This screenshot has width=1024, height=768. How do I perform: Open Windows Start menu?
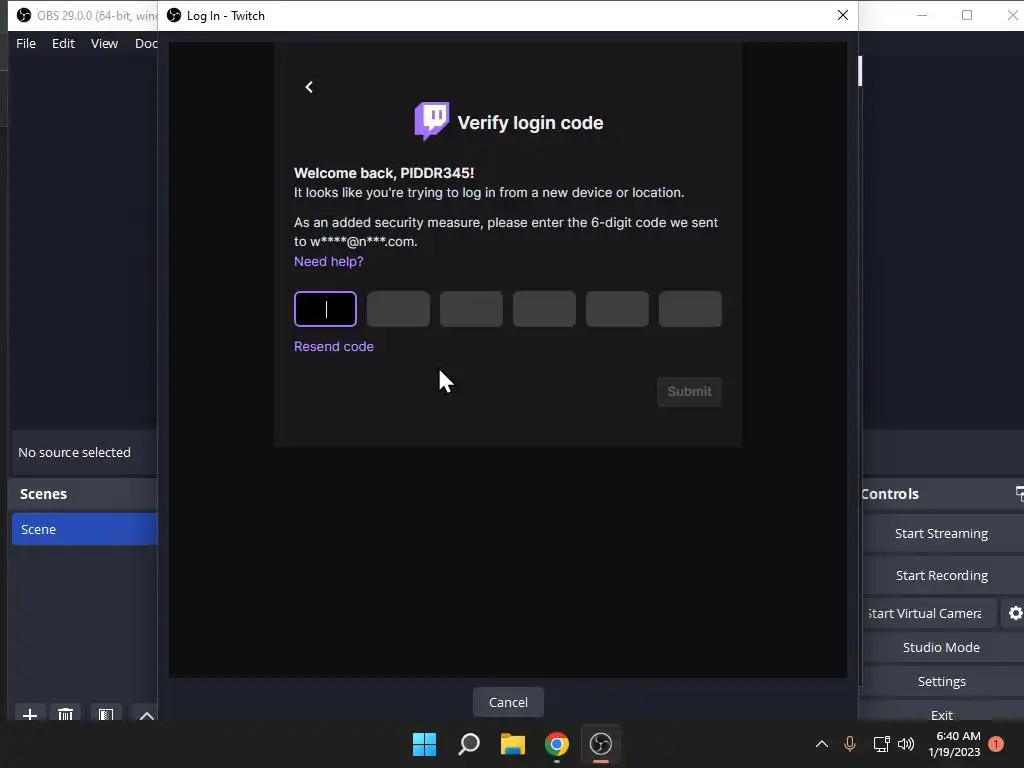(424, 744)
